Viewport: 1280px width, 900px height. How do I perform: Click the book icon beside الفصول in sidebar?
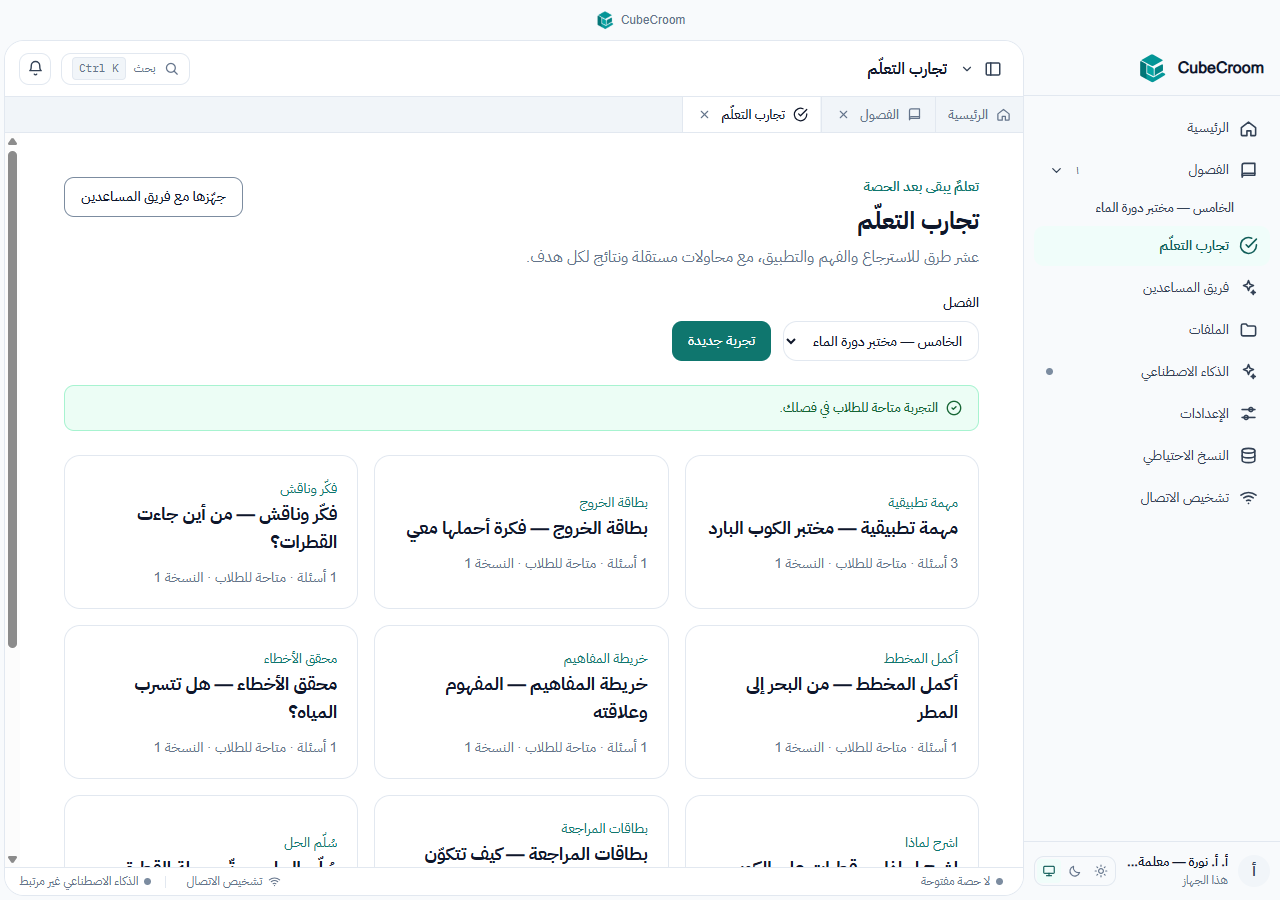(x=1248, y=170)
